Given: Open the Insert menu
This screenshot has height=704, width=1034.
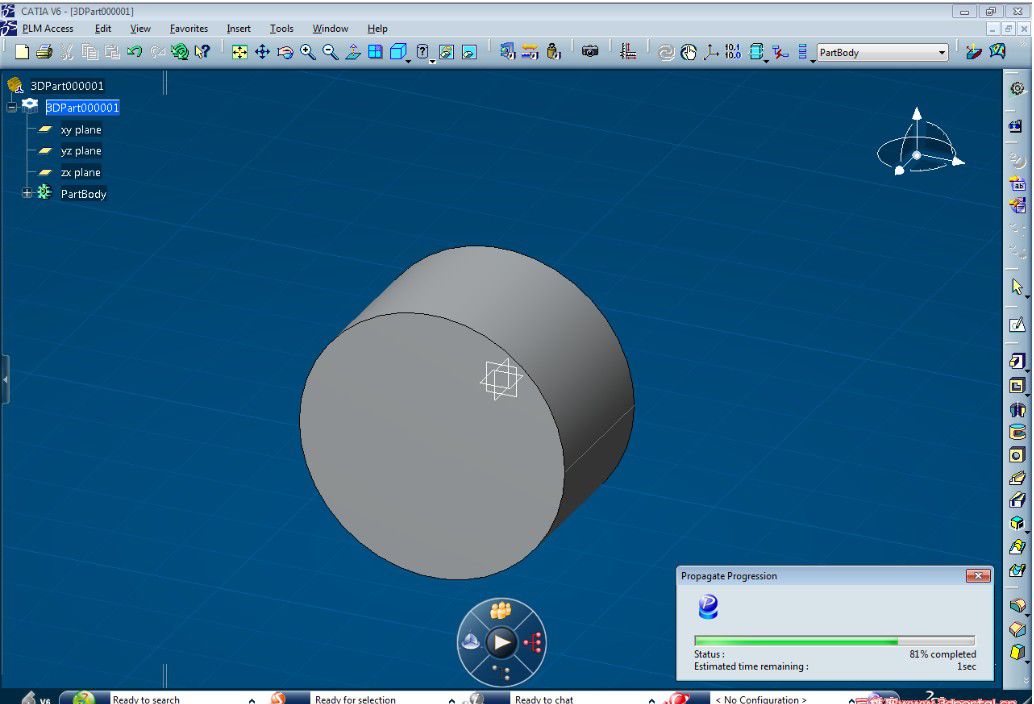Looking at the screenshot, I should (238, 28).
